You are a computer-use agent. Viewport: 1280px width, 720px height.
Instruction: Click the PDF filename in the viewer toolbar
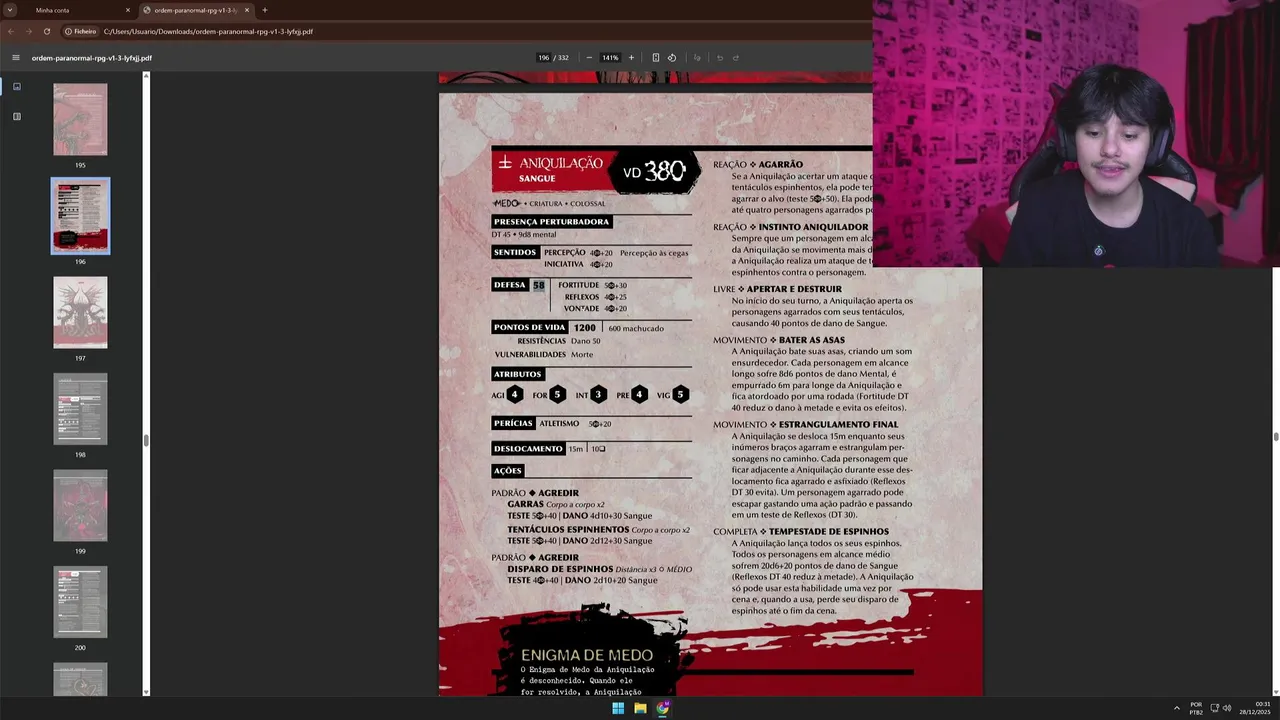[x=91, y=58]
